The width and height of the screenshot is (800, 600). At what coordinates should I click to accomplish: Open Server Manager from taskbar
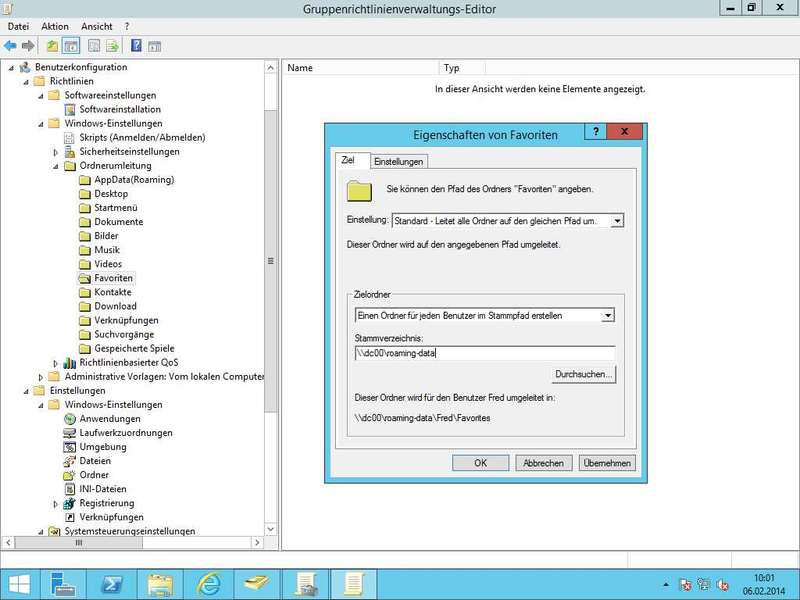click(x=65, y=582)
